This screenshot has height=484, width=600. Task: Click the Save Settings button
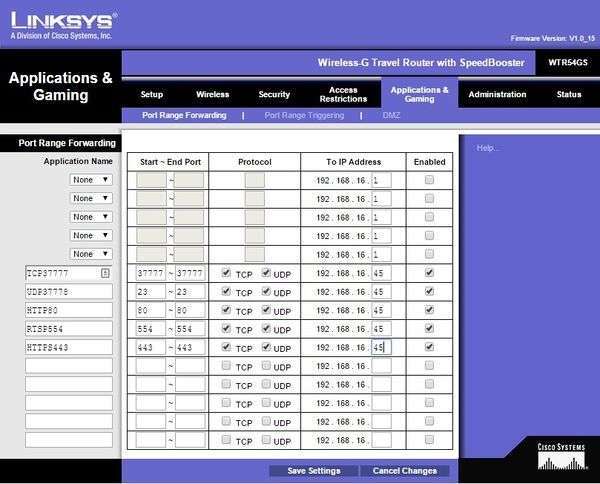pyautogui.click(x=314, y=471)
